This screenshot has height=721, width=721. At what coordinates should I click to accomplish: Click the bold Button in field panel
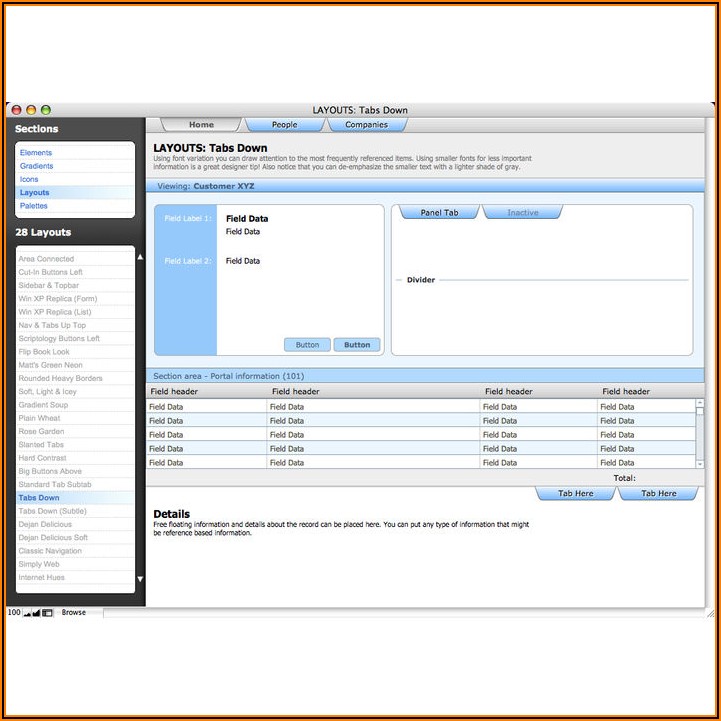click(357, 345)
